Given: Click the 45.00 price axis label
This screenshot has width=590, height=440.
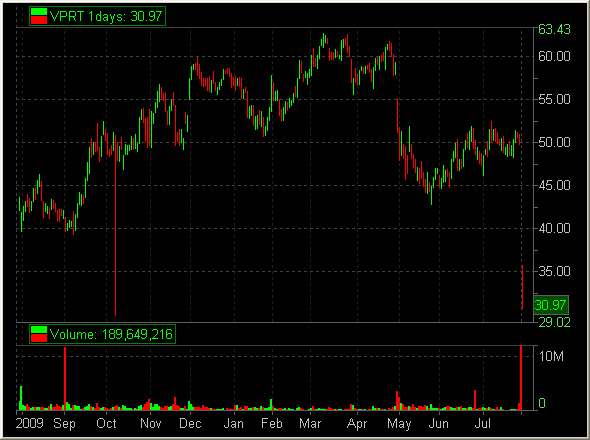Looking at the screenshot, I should pyautogui.click(x=554, y=185).
